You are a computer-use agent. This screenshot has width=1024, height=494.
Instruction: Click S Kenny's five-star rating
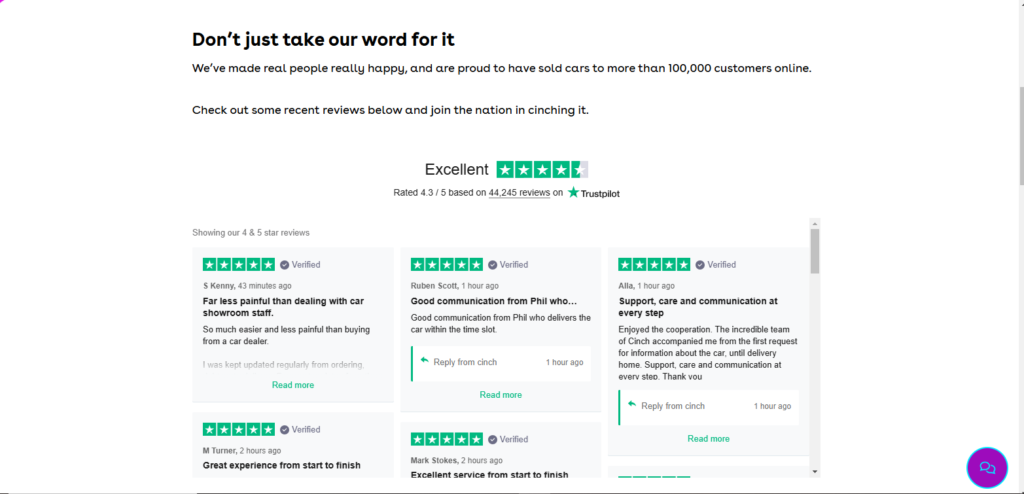238,265
